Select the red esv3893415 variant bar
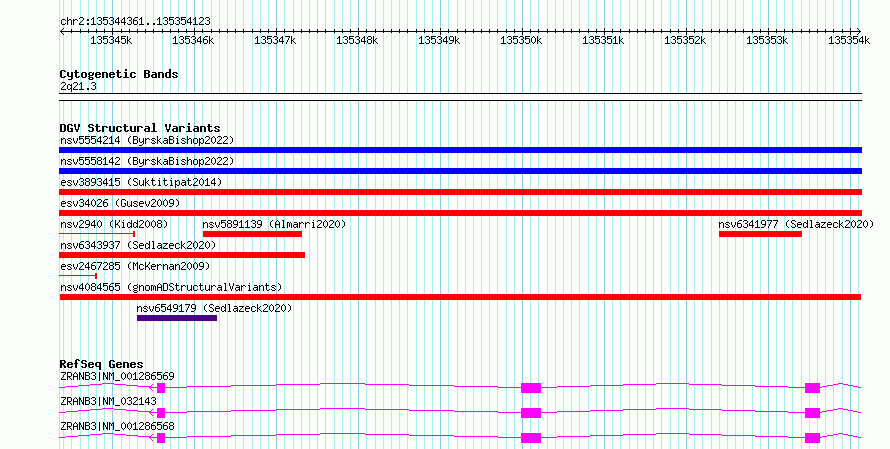The image size is (890, 449). pyautogui.click(x=460, y=192)
